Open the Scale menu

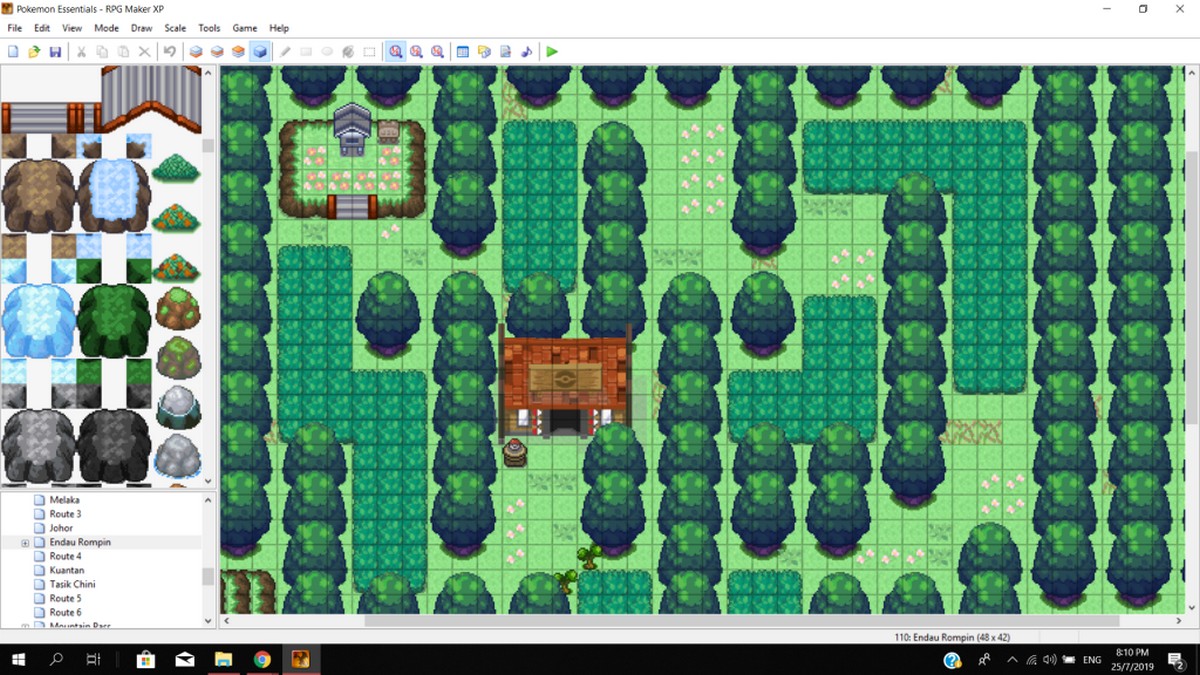click(x=176, y=28)
